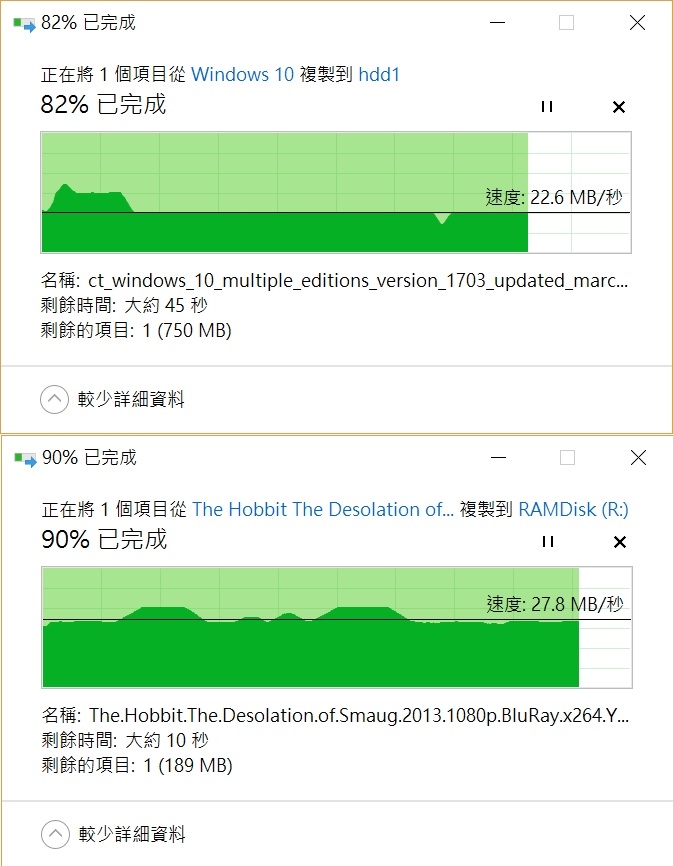673x866 pixels.
Task: Minimize the 82% complete copy window
Action: pos(497,23)
